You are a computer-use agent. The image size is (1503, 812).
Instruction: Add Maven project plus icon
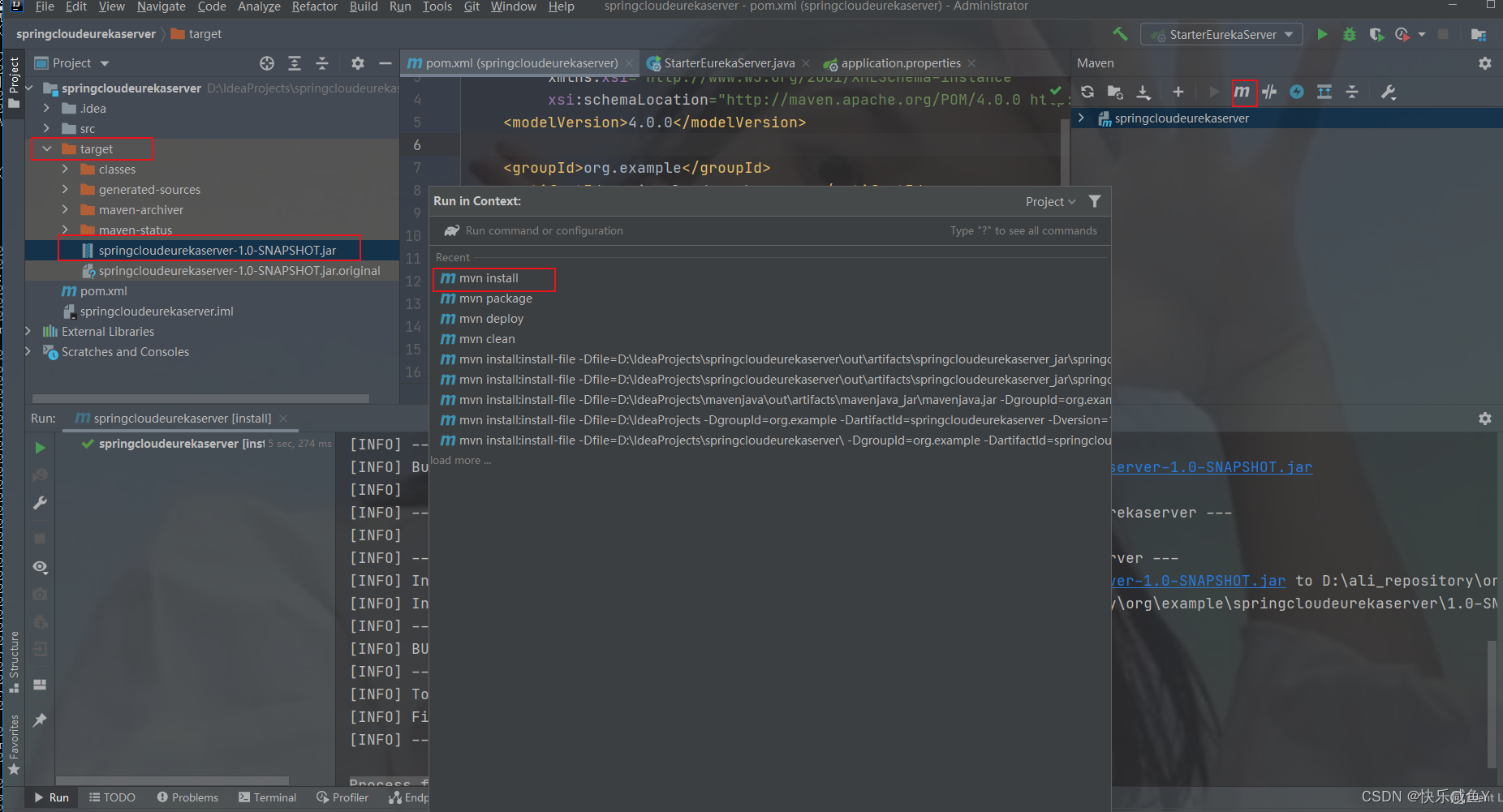point(1178,92)
